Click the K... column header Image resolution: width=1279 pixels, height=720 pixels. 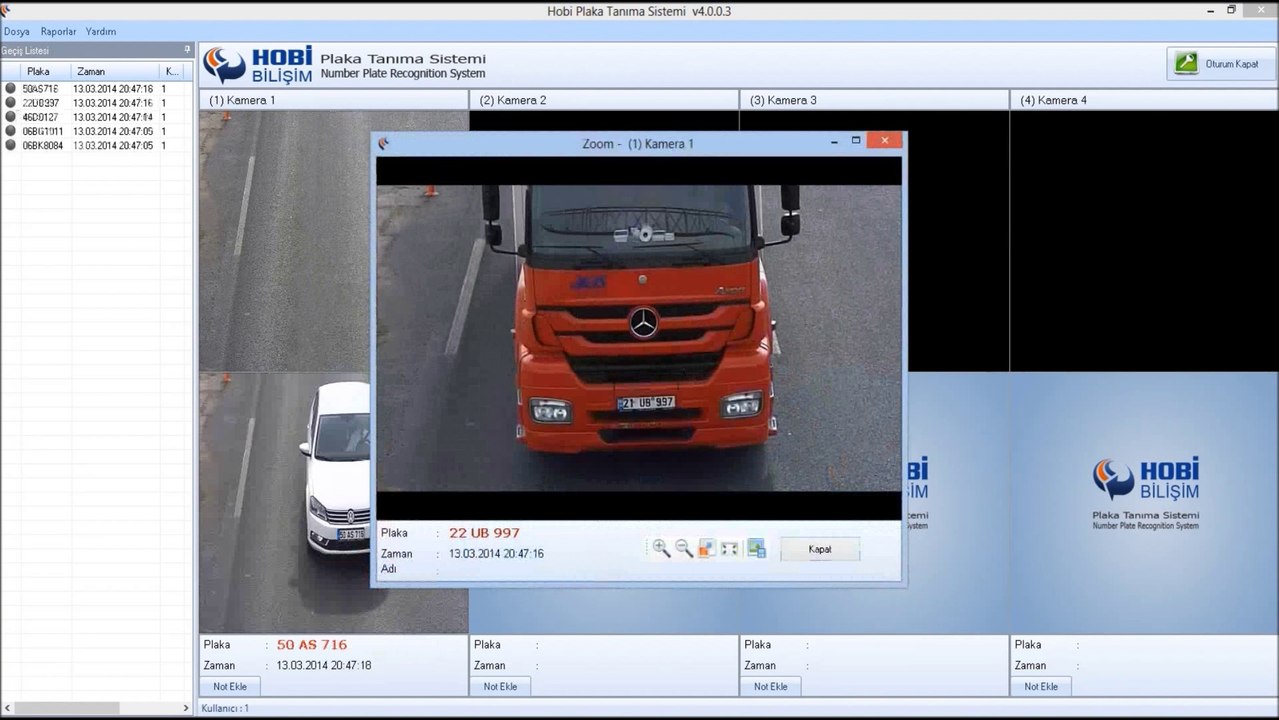(172, 72)
